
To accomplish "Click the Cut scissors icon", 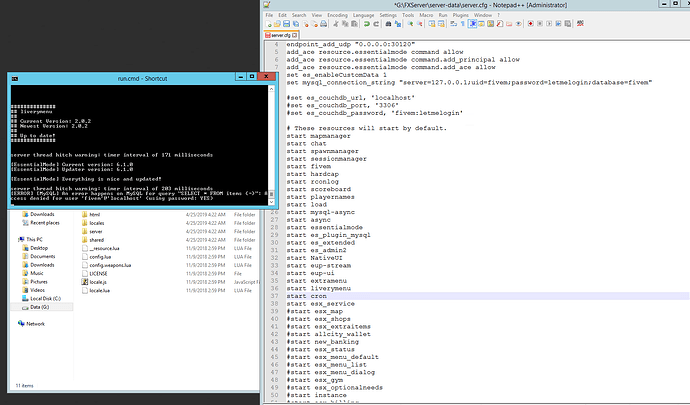I will pos(335,24).
